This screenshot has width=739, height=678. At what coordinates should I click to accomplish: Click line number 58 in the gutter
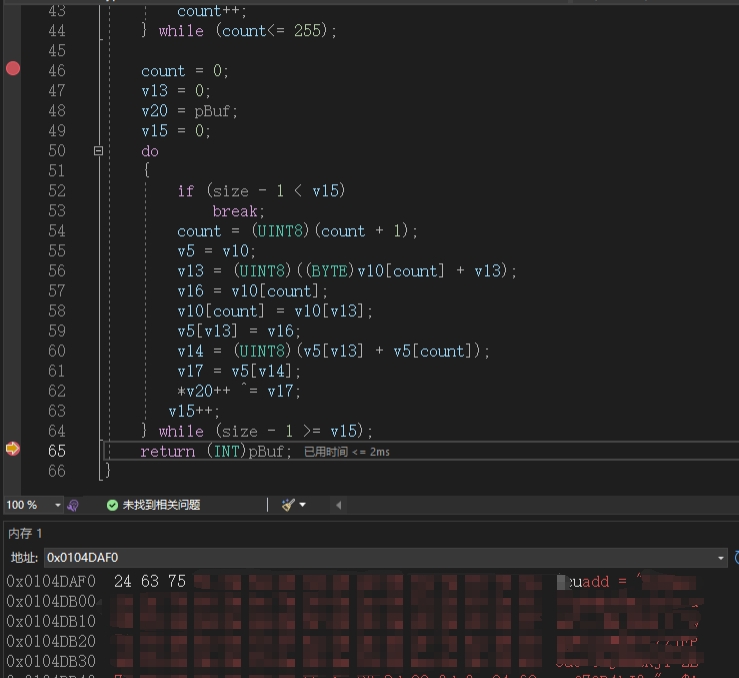[x=57, y=311]
